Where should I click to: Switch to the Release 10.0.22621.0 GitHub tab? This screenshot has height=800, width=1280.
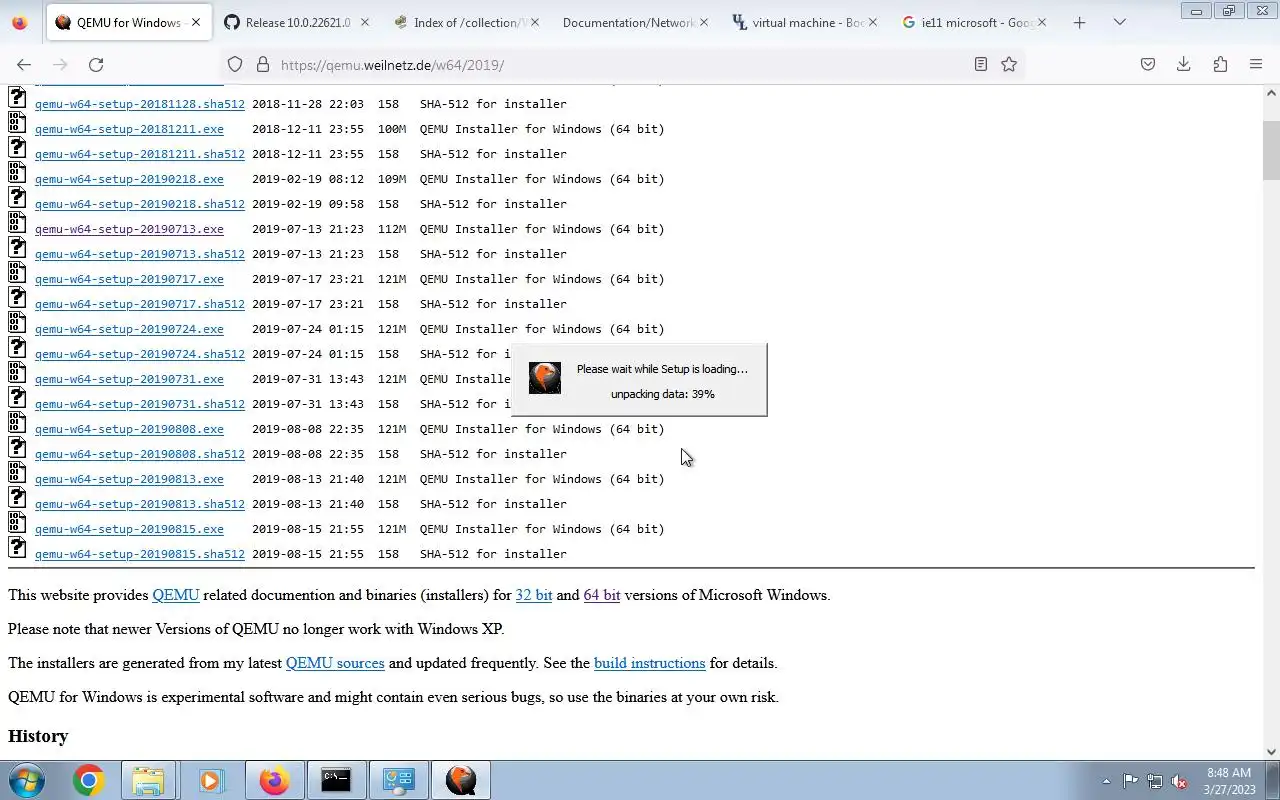(297, 22)
